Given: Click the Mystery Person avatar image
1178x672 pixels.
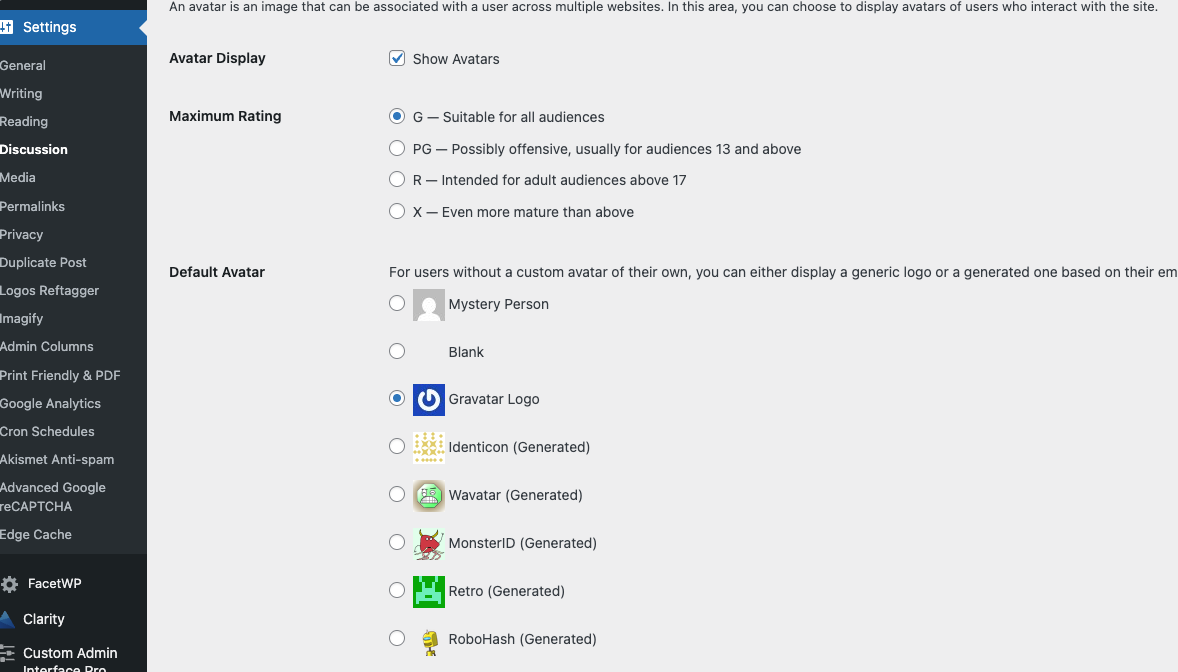Looking at the screenshot, I should click(x=428, y=304).
